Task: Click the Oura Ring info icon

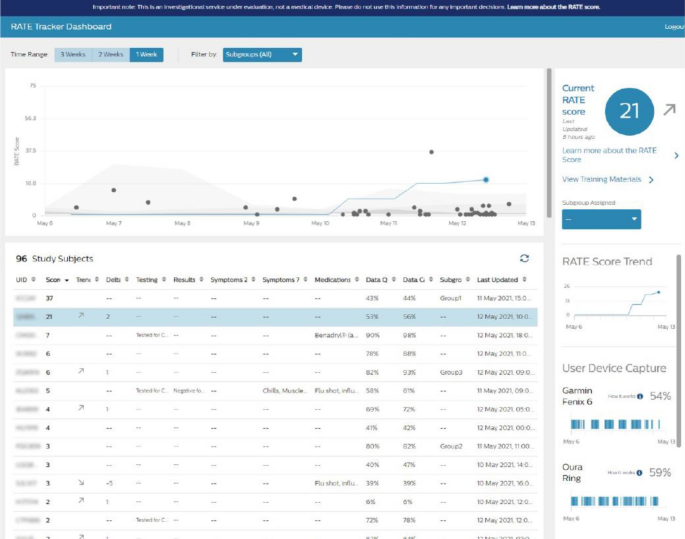Action: [x=639, y=472]
